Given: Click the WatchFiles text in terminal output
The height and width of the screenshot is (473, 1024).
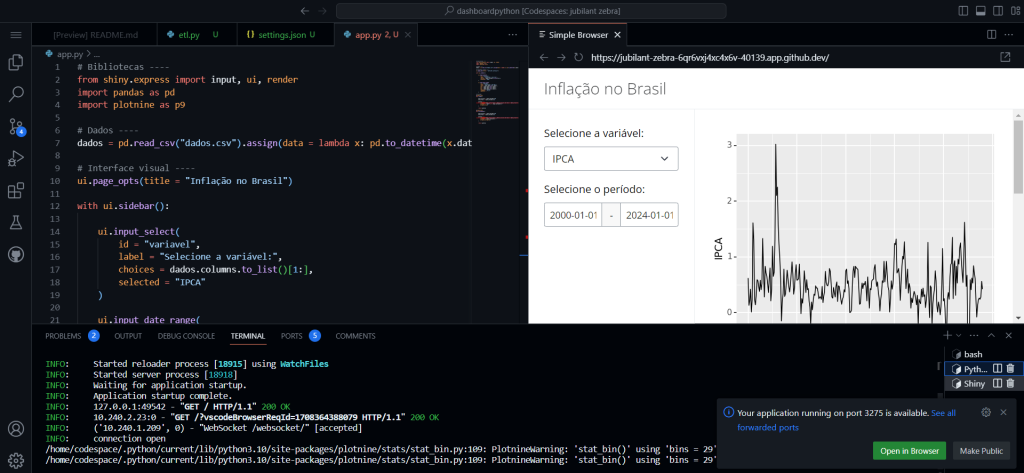Looking at the screenshot, I should point(304,363).
